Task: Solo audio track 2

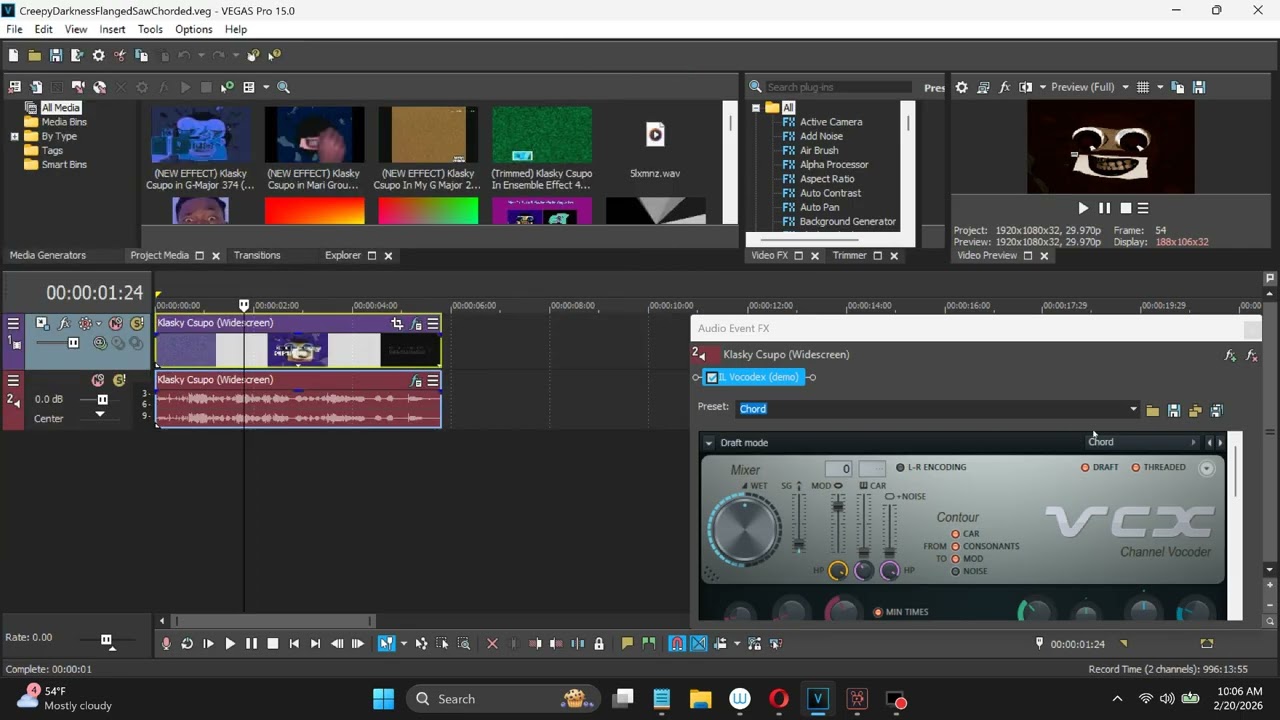Action: pos(119,380)
